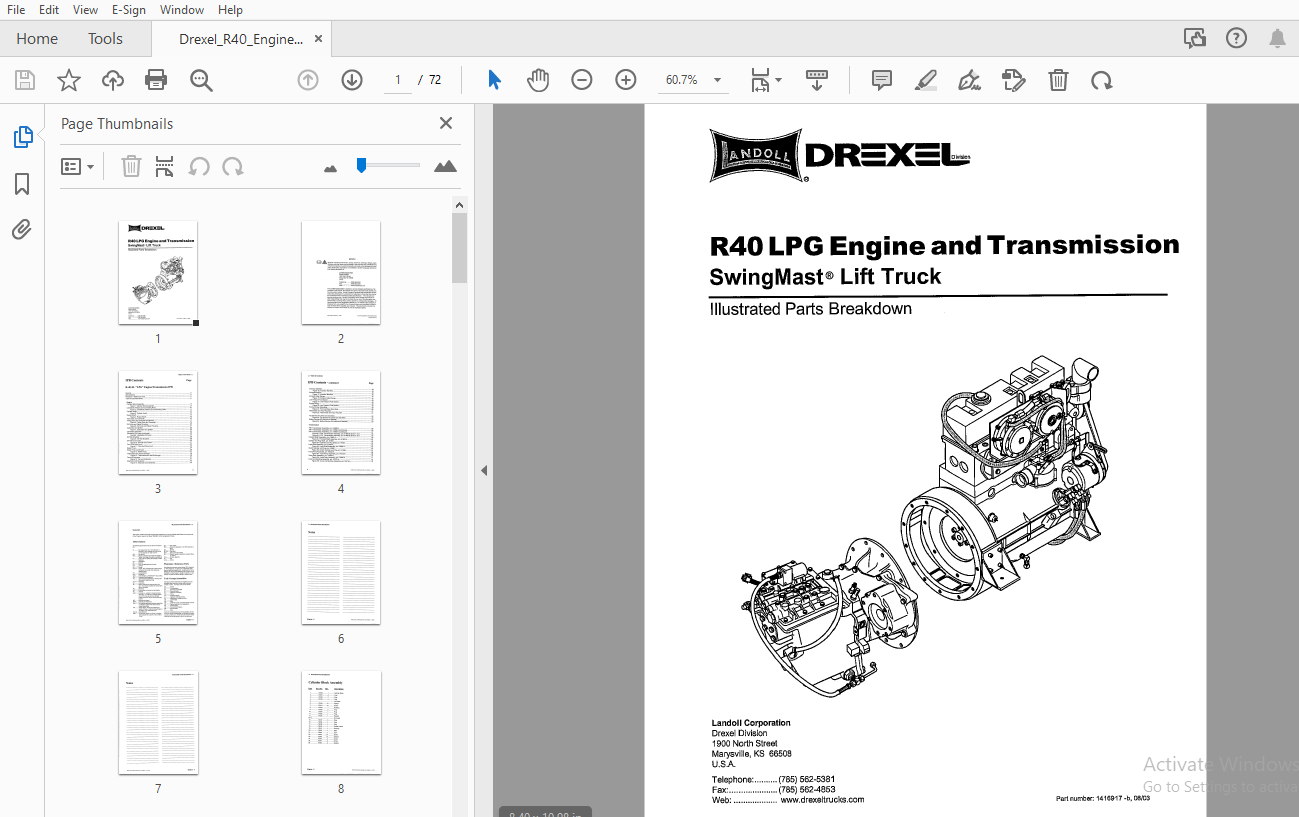
Task: Open the notifications bell
Action: (1277, 38)
